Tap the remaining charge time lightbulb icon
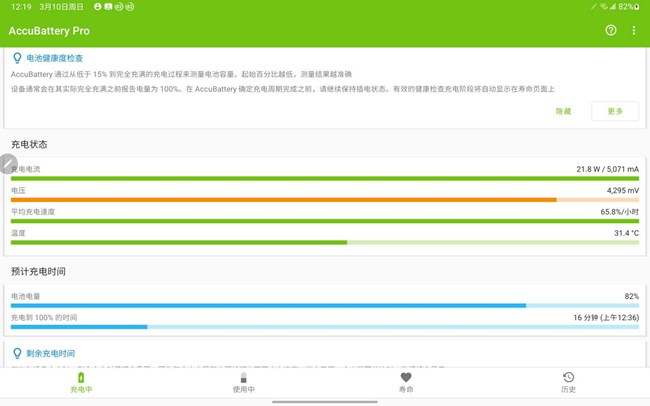Screen dimensions: 650x406 tap(17, 353)
